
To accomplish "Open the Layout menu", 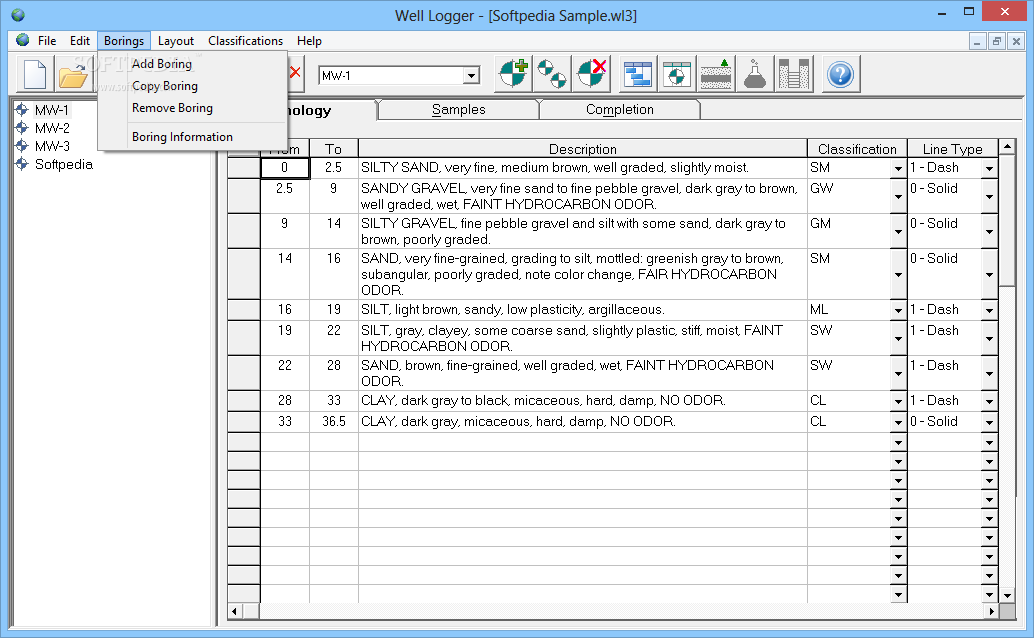I will [175, 40].
